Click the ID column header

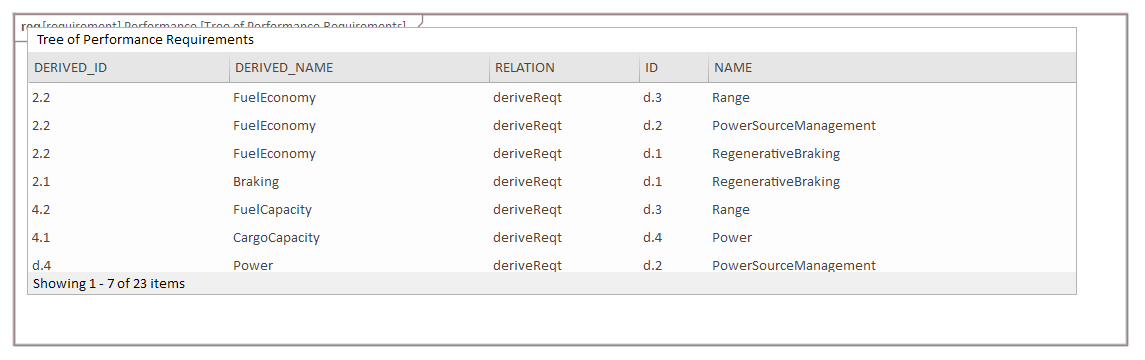point(651,68)
